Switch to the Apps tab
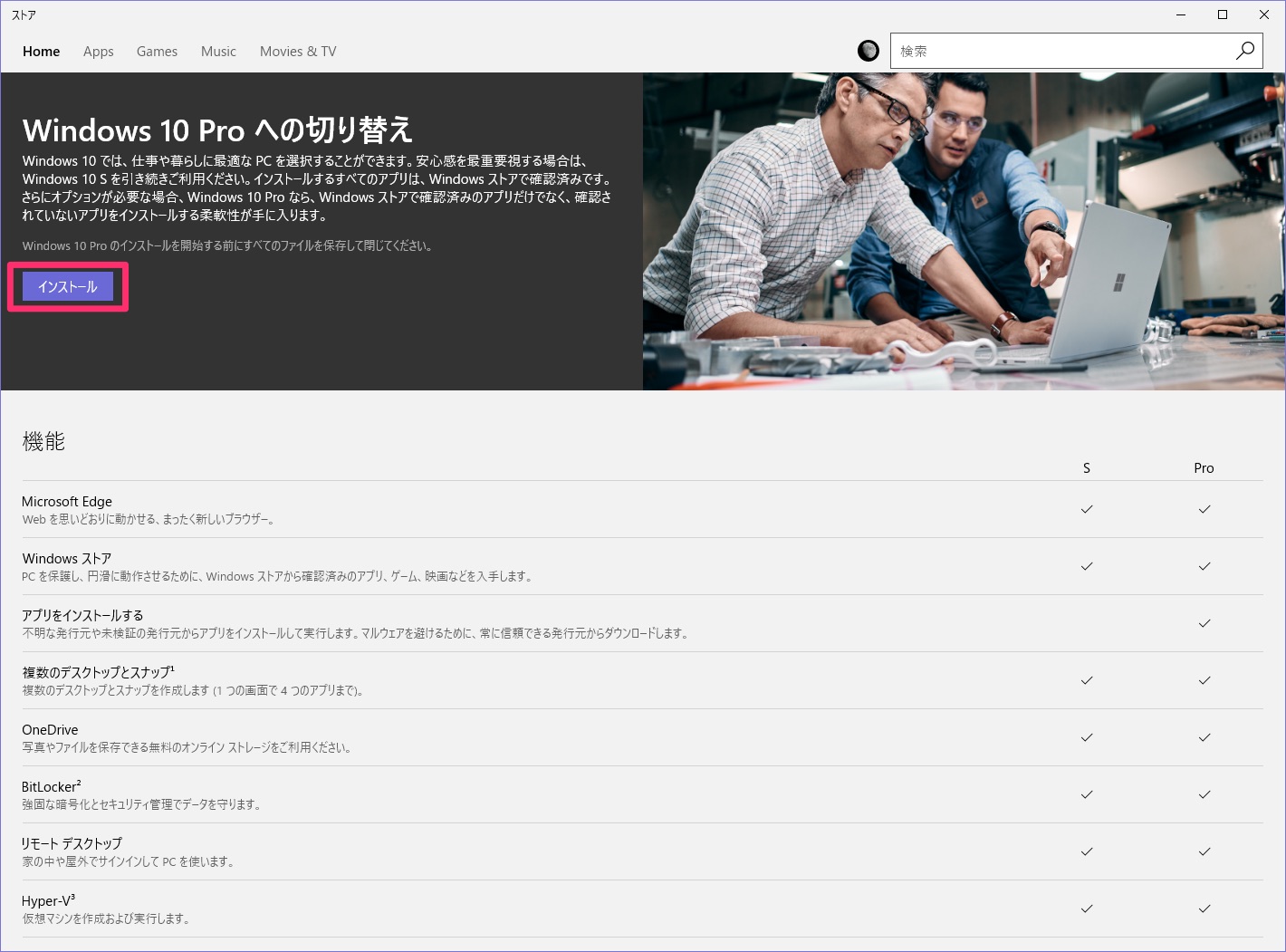The image size is (1286, 952). [x=98, y=52]
